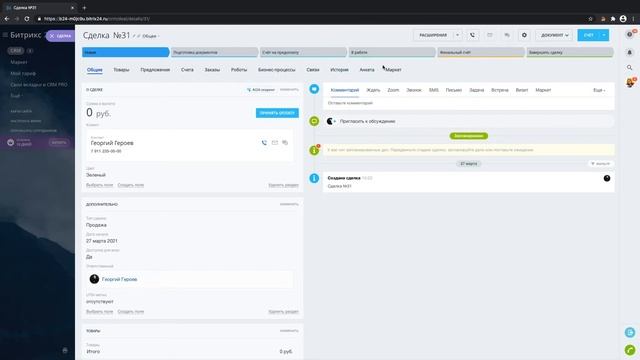Open the Роботы tab
640x360 pixels.
click(x=239, y=70)
